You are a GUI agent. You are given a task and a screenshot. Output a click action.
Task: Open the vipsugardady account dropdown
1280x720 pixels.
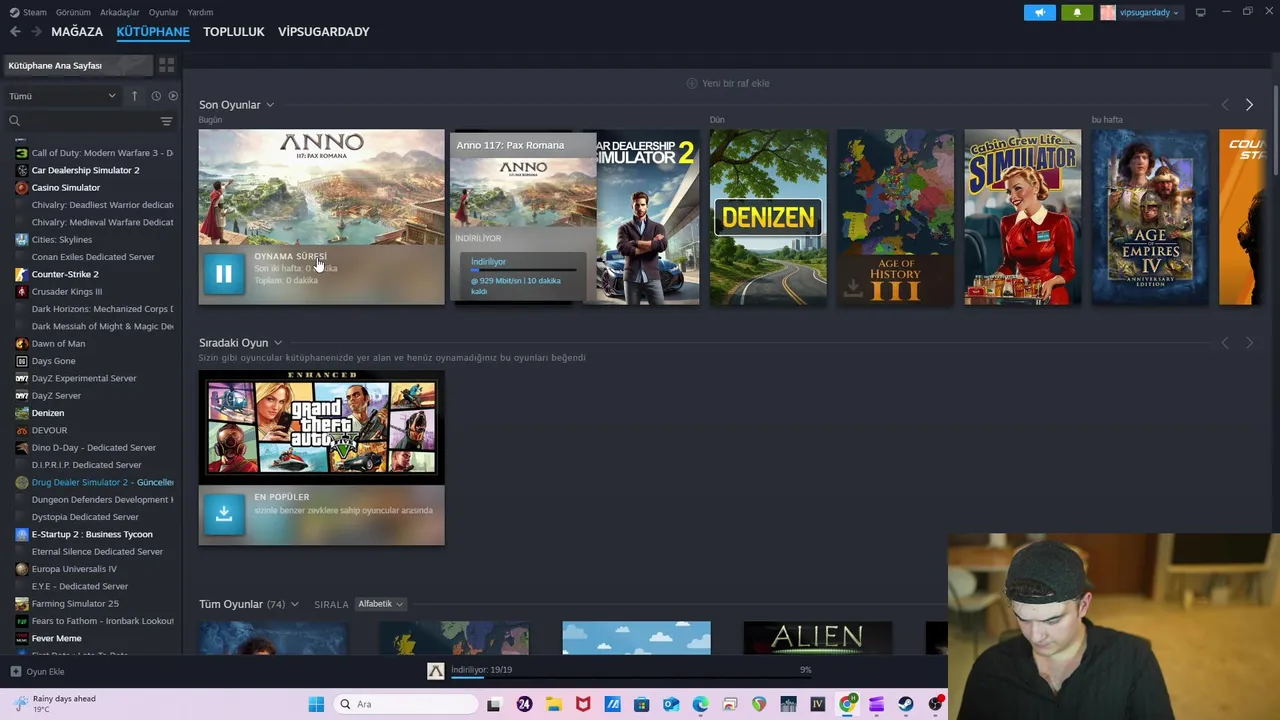coord(1140,12)
